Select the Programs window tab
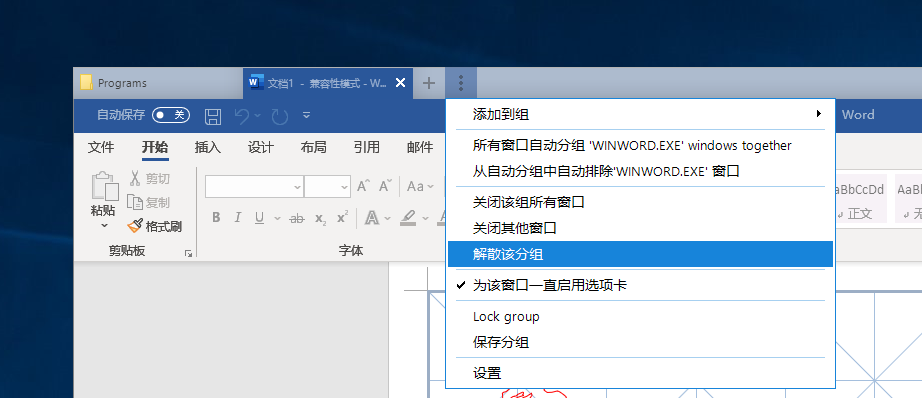Viewport: 922px width, 398px height. pos(158,83)
